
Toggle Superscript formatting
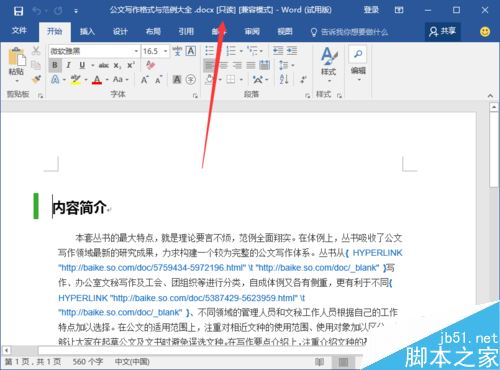(131, 65)
